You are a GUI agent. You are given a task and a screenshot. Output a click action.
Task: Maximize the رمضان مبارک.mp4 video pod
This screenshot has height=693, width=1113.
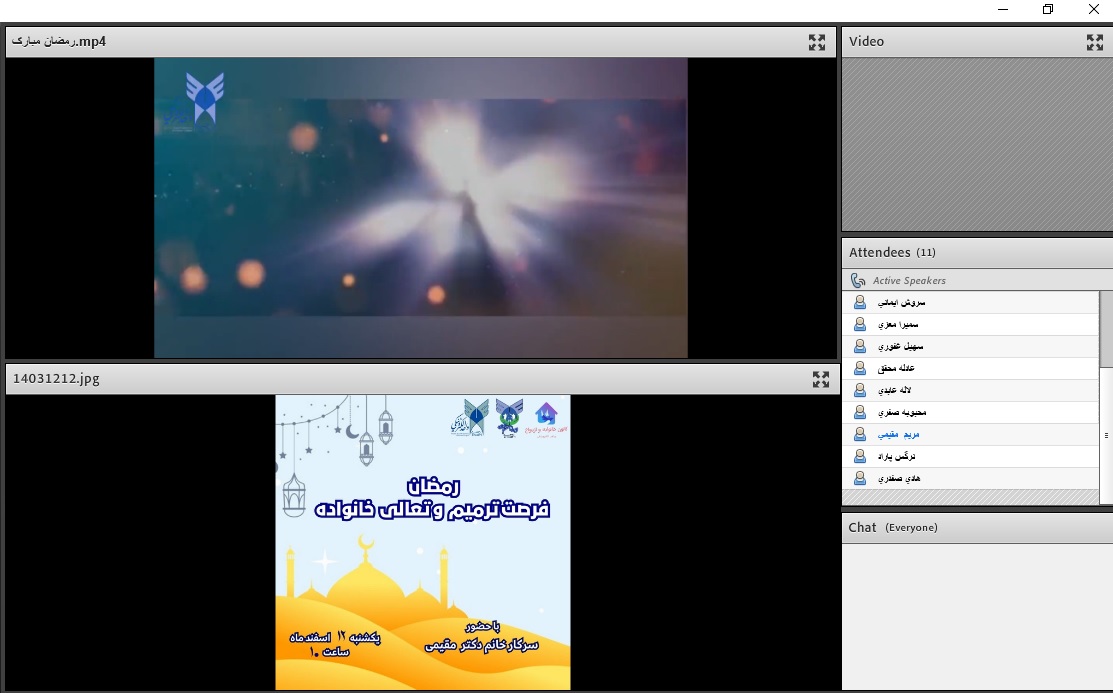(x=817, y=42)
